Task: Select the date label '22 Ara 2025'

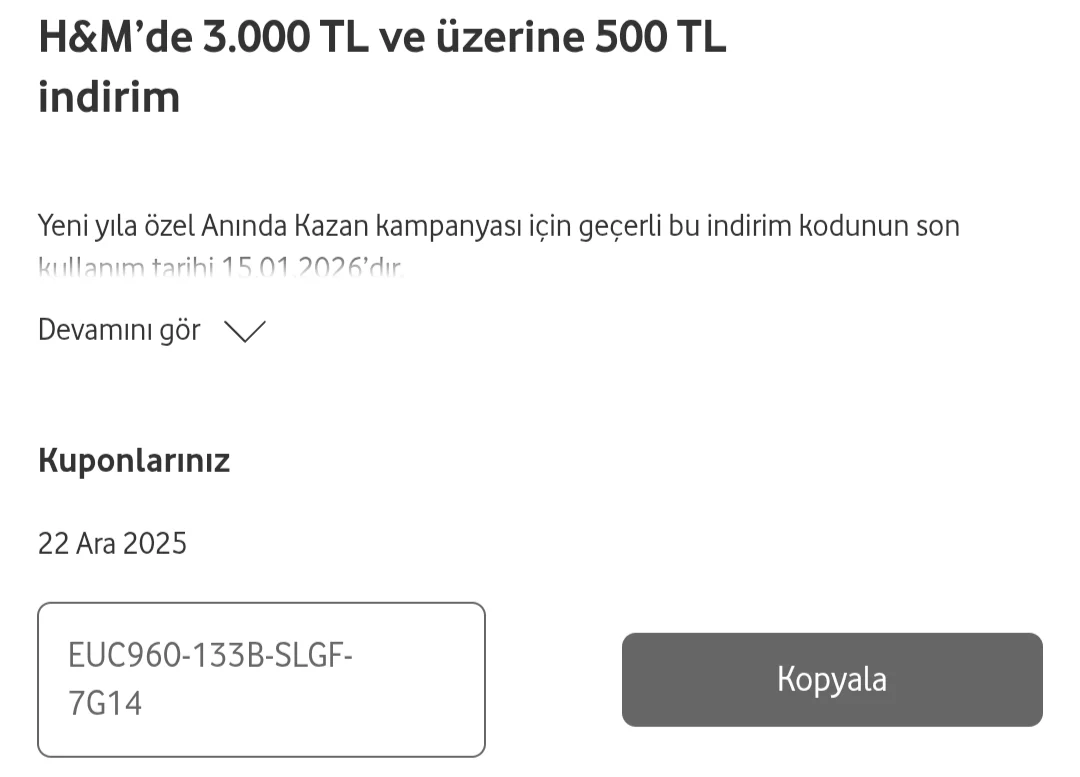Action: pos(111,543)
